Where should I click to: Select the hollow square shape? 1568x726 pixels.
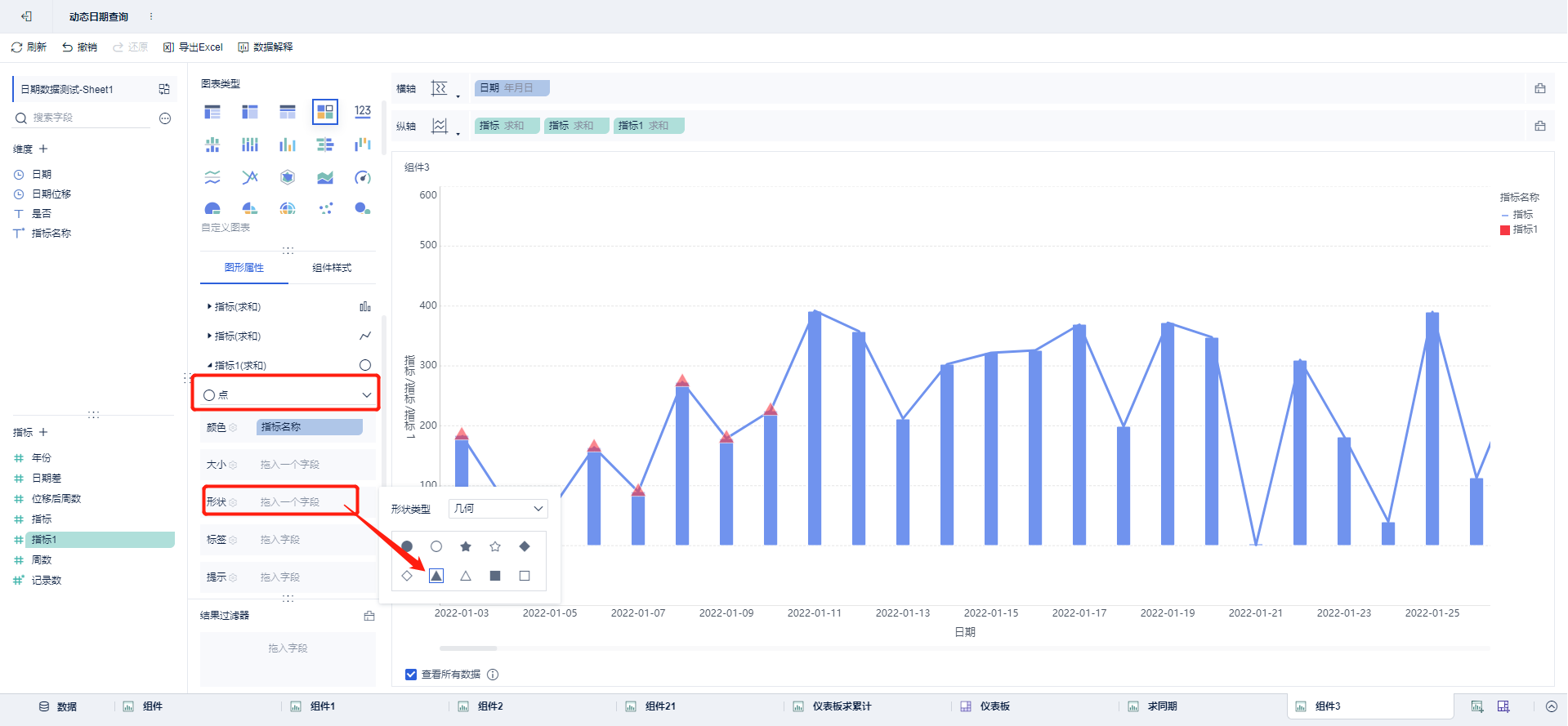(x=525, y=576)
